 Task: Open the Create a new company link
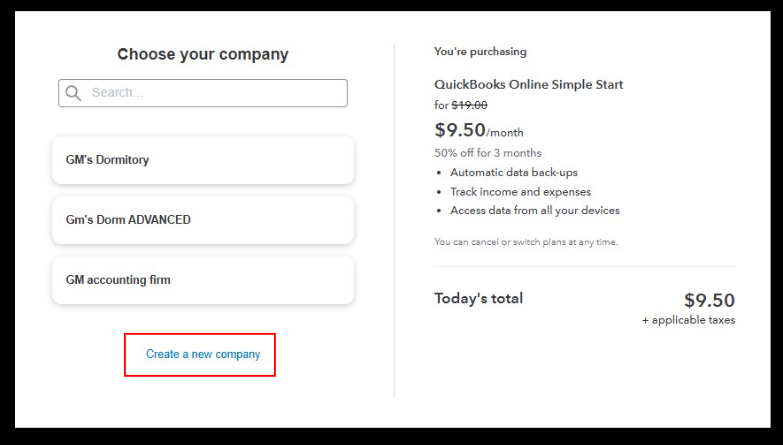coord(202,354)
